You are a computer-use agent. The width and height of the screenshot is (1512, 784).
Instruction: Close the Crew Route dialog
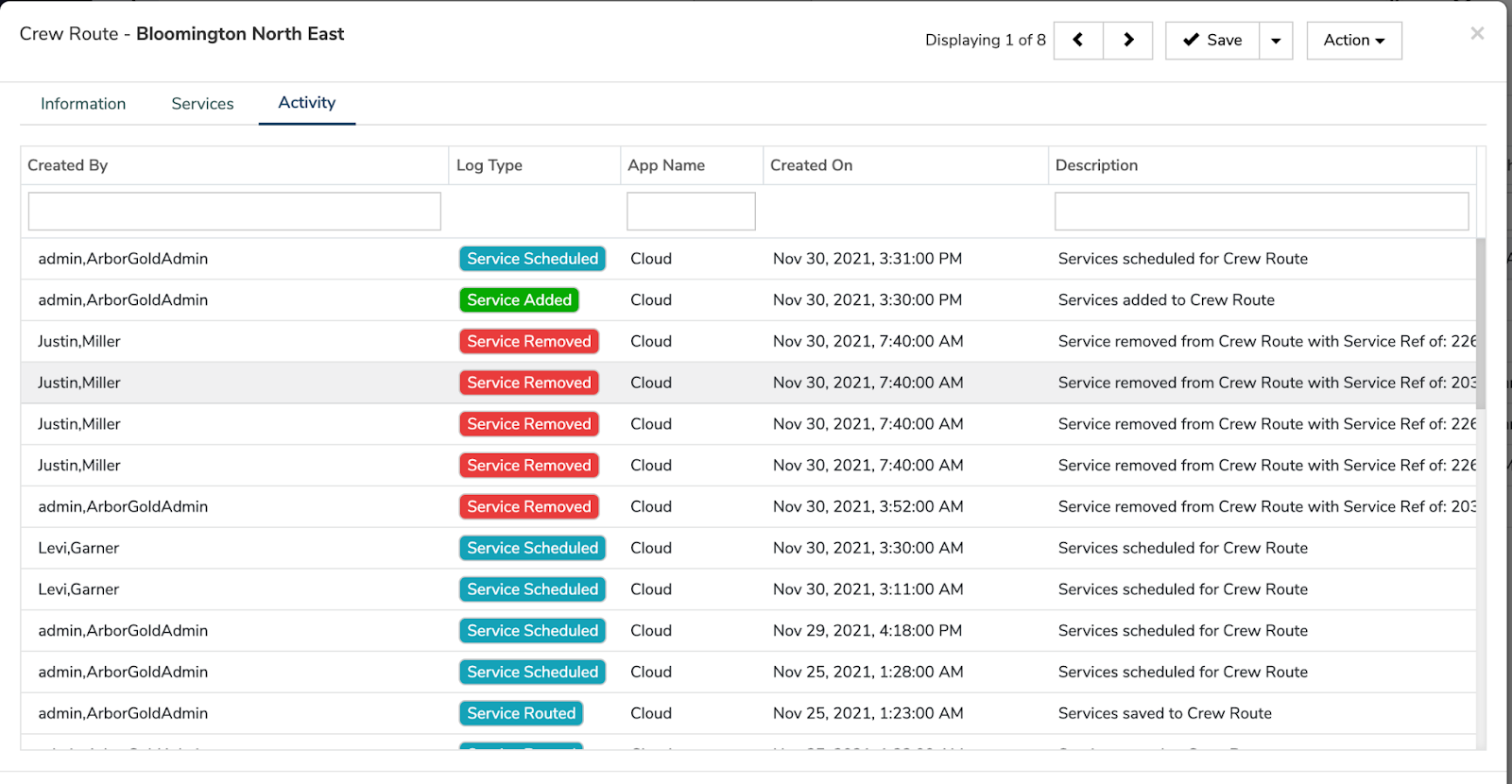1477,34
